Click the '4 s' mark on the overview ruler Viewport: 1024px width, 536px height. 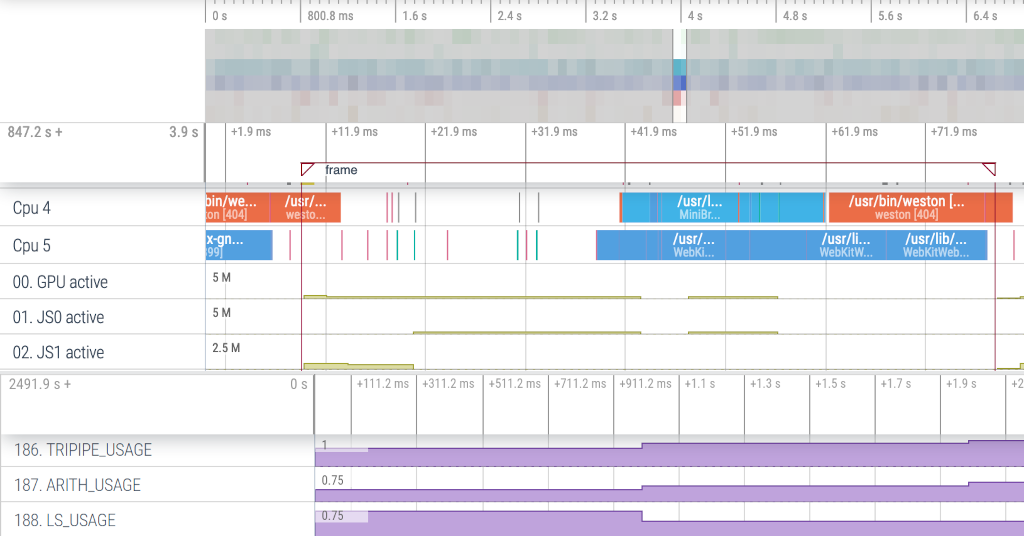coord(695,16)
